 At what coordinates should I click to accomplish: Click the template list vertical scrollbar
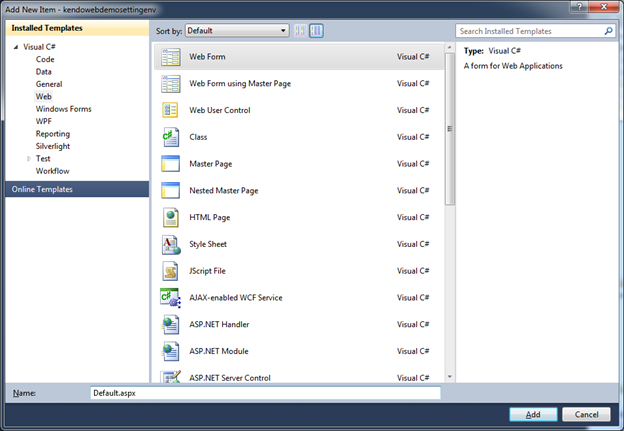[449, 250]
